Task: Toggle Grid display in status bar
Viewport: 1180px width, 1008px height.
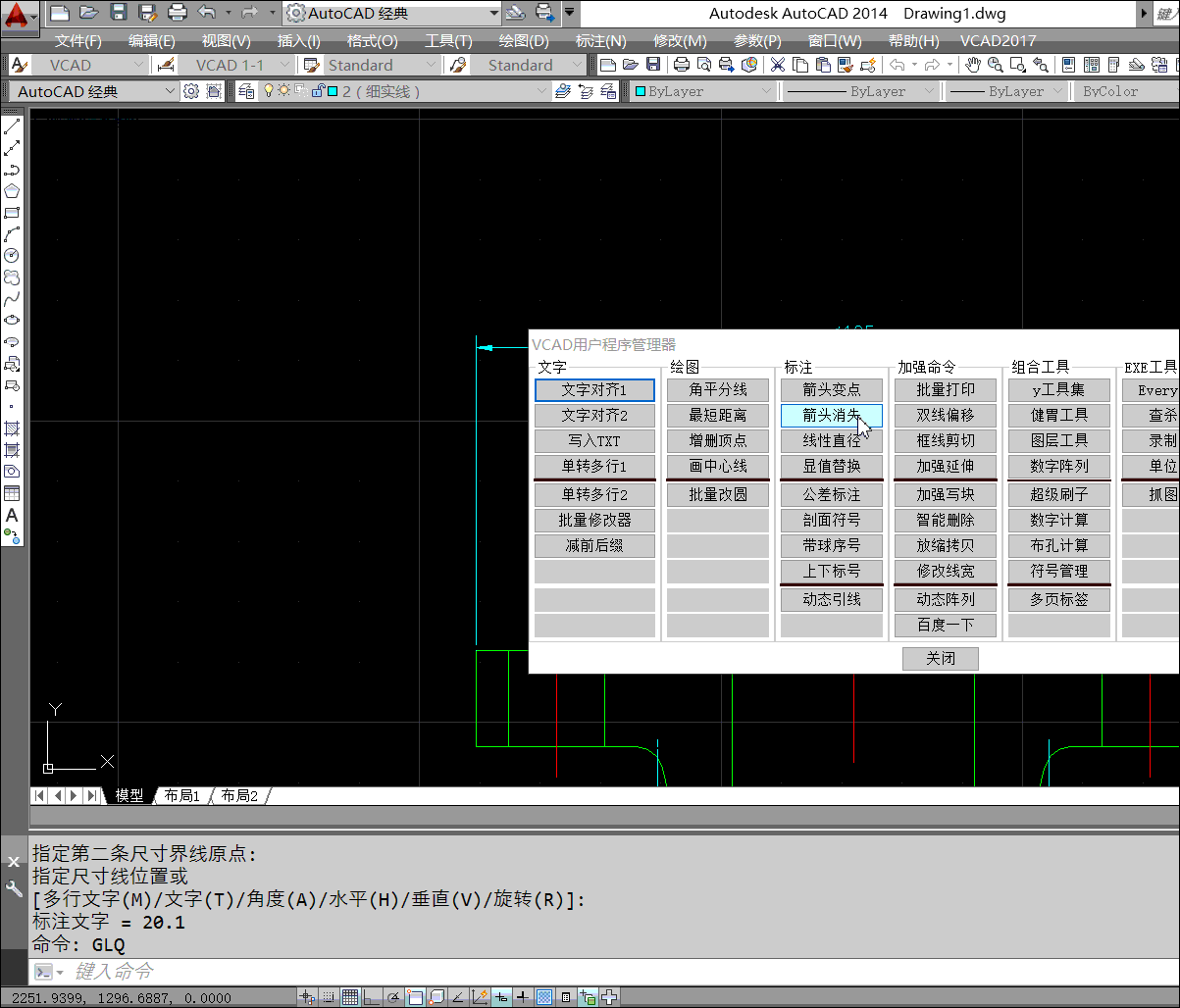Action: point(349,997)
